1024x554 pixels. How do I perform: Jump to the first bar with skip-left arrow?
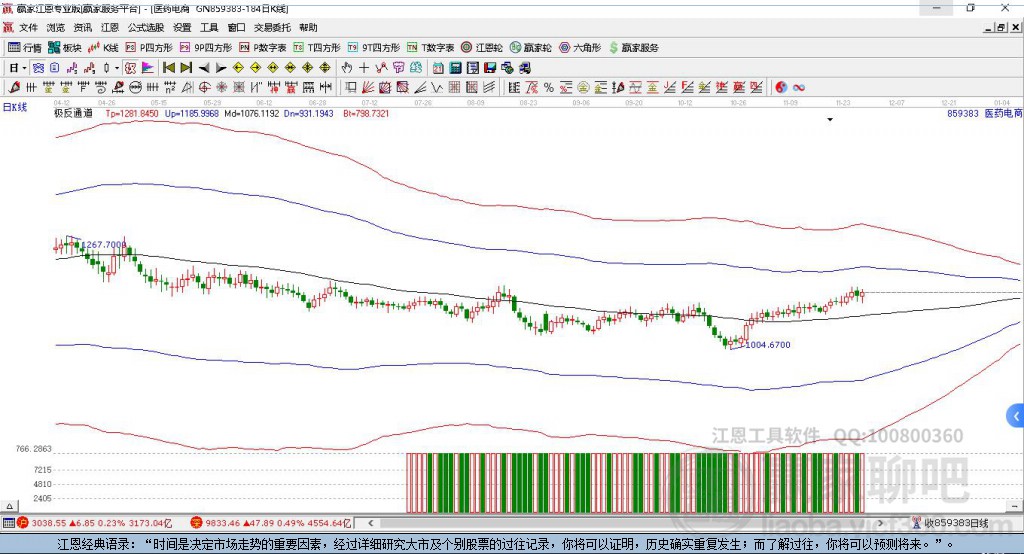click(x=169, y=68)
